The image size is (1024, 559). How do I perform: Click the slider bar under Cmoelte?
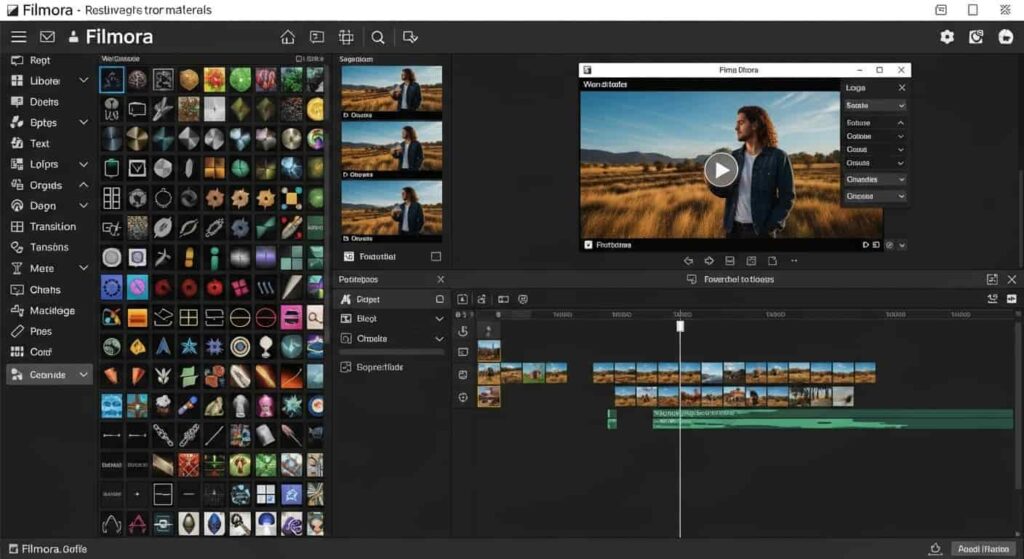391,352
